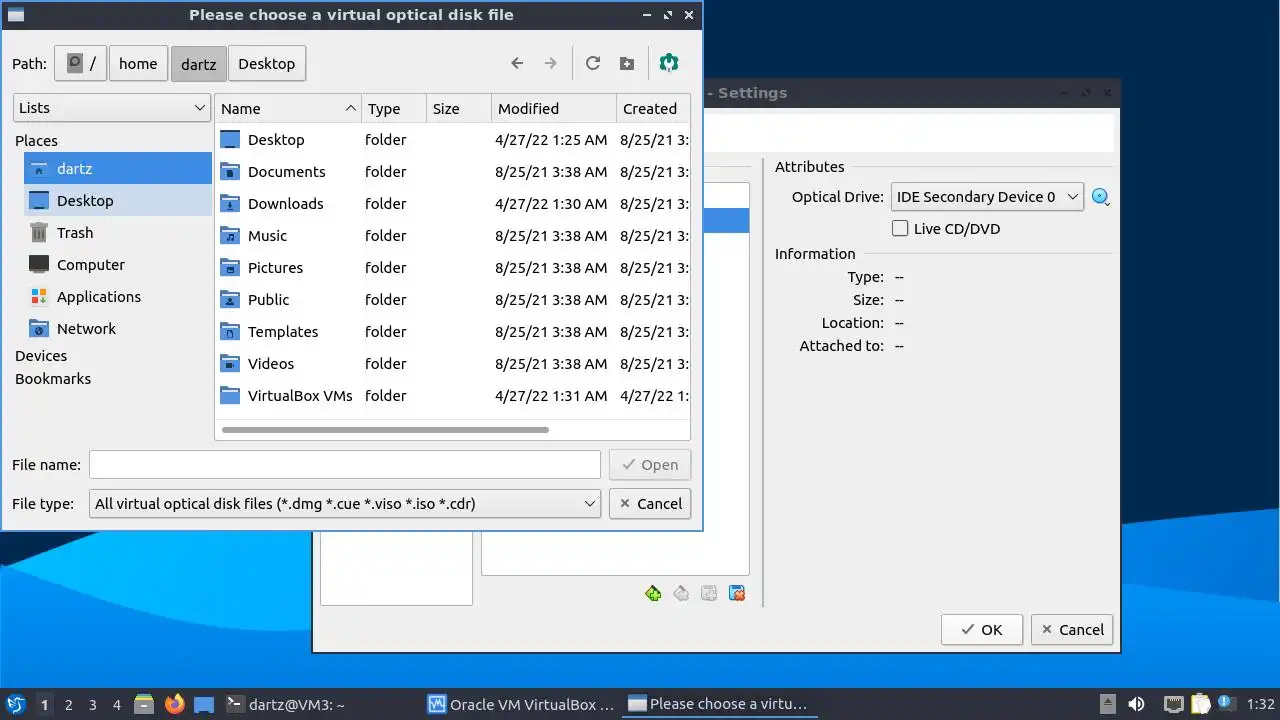The width and height of the screenshot is (1280, 720).
Task: Select the Documents folder row
Action: tap(452, 172)
